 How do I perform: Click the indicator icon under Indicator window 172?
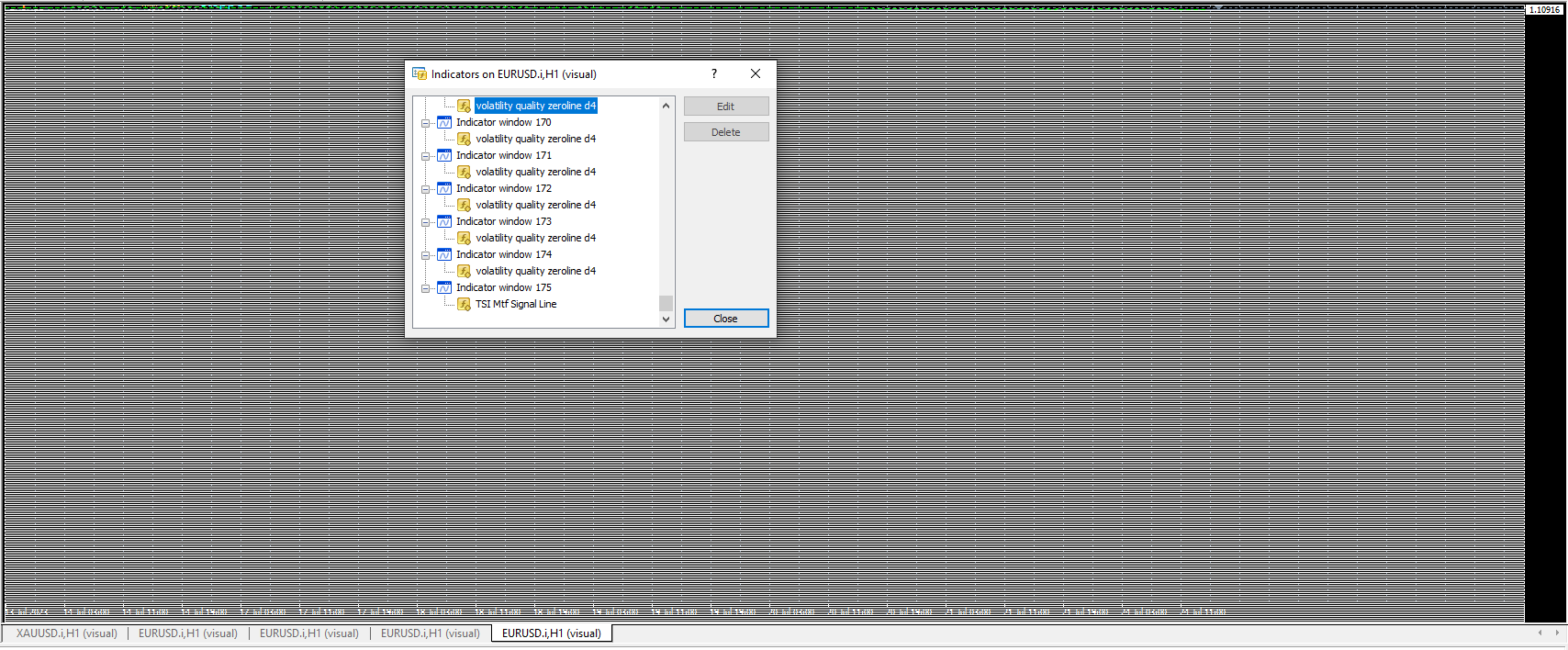[x=465, y=205]
